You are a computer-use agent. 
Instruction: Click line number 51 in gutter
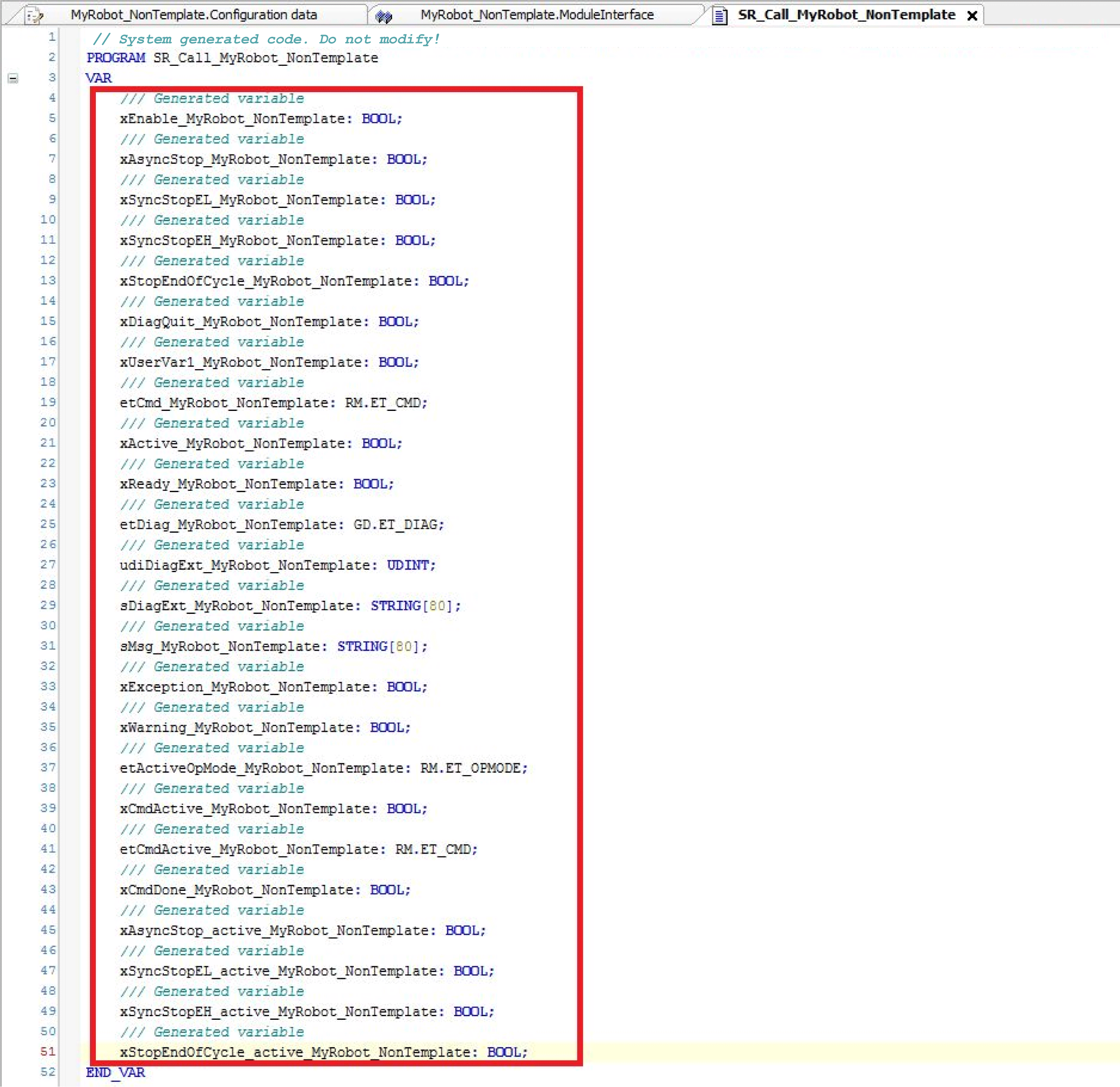pyautogui.click(x=48, y=1051)
